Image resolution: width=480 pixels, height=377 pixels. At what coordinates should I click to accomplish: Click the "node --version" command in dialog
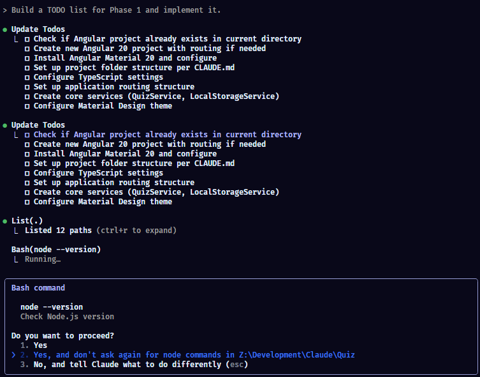point(52,307)
